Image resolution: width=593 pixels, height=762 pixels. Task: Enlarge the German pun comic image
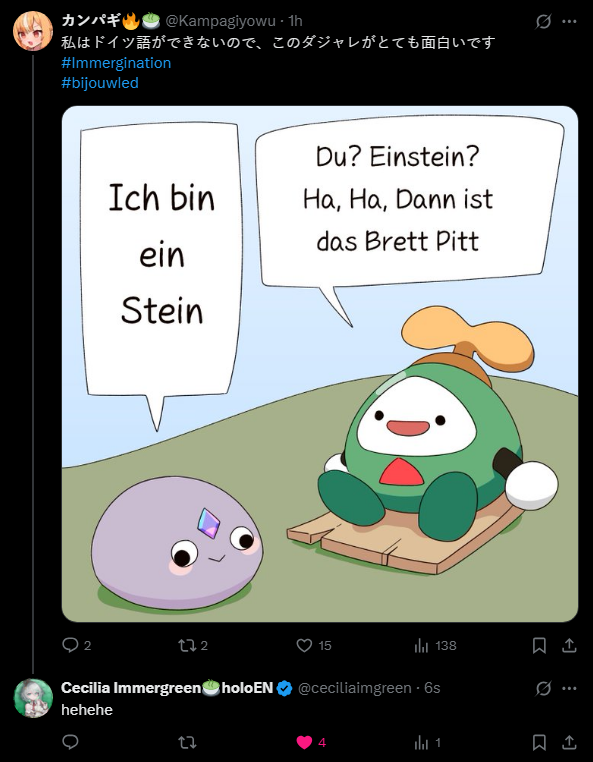[320, 364]
